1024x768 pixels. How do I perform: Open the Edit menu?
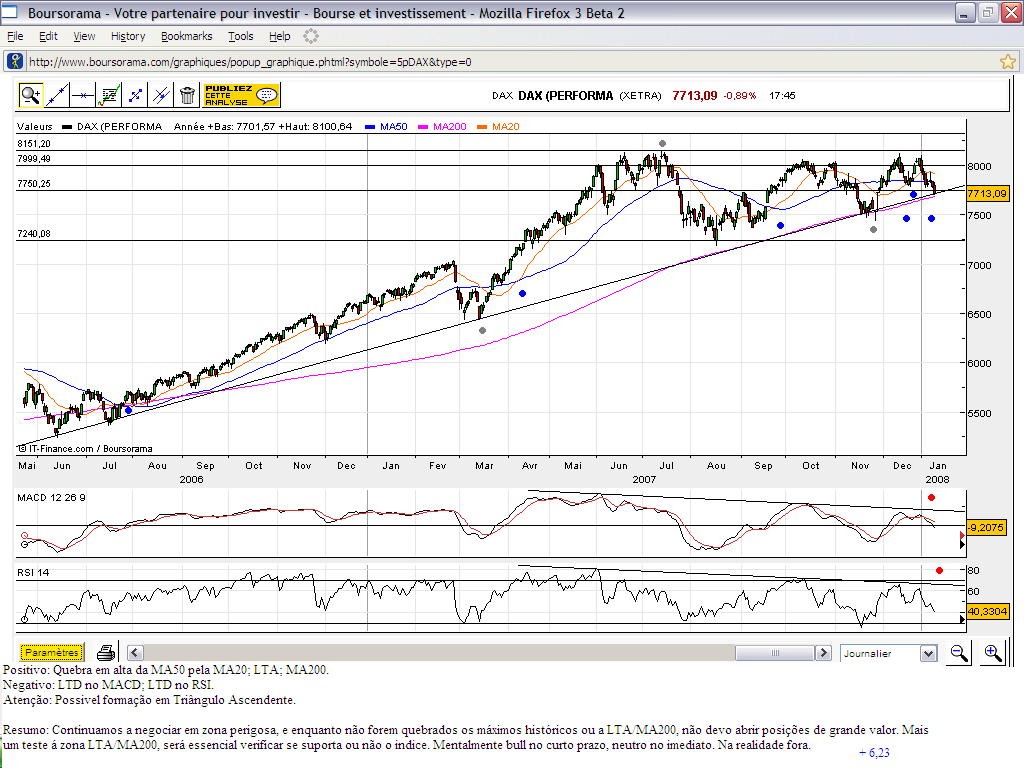48,37
